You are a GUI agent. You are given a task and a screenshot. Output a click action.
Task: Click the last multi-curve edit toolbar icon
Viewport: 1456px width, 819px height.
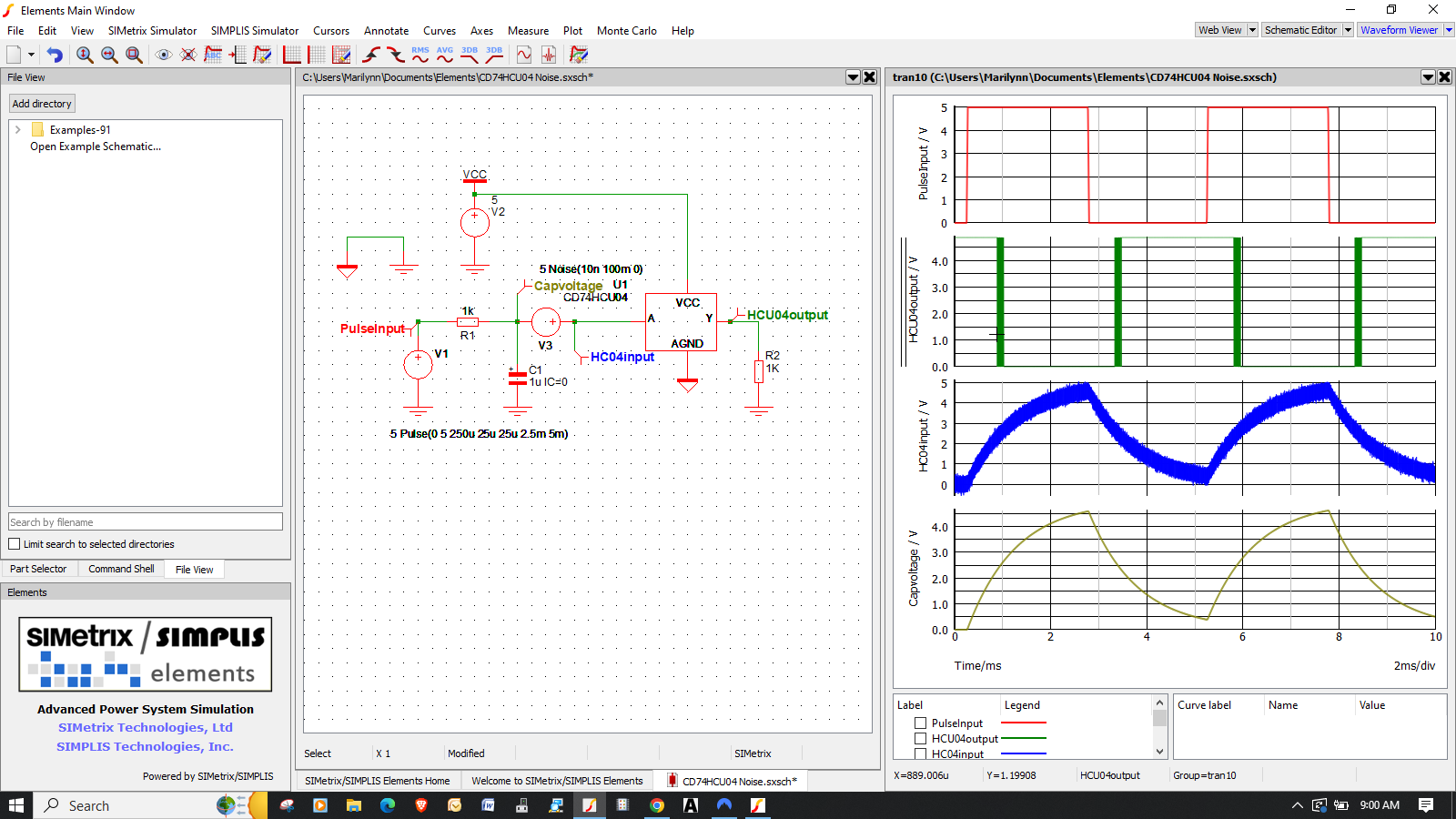(x=579, y=55)
